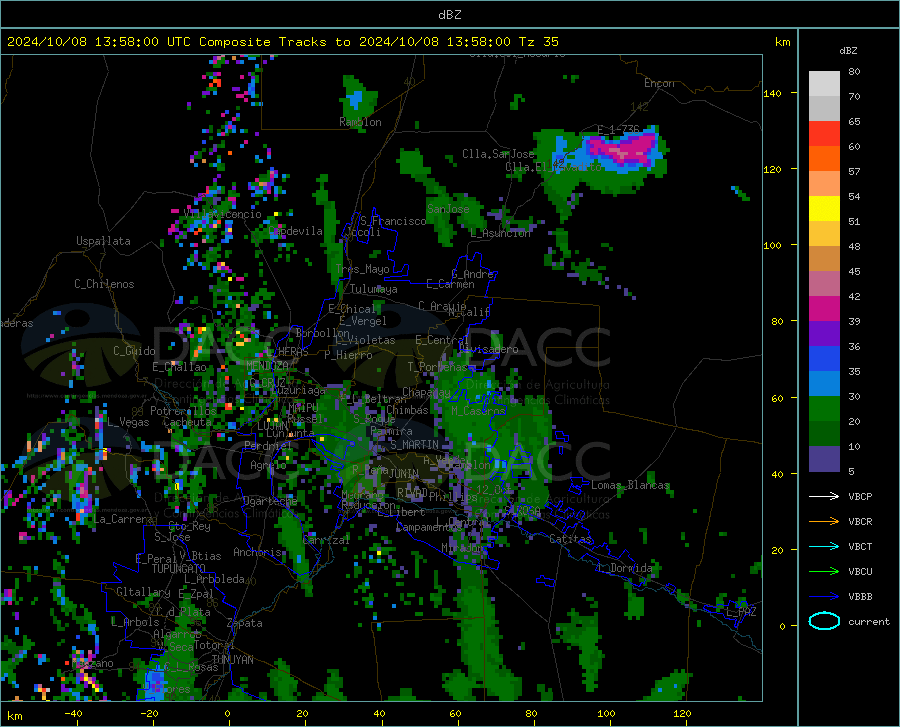Click the Villavicencio label

pyautogui.click(x=223, y=214)
